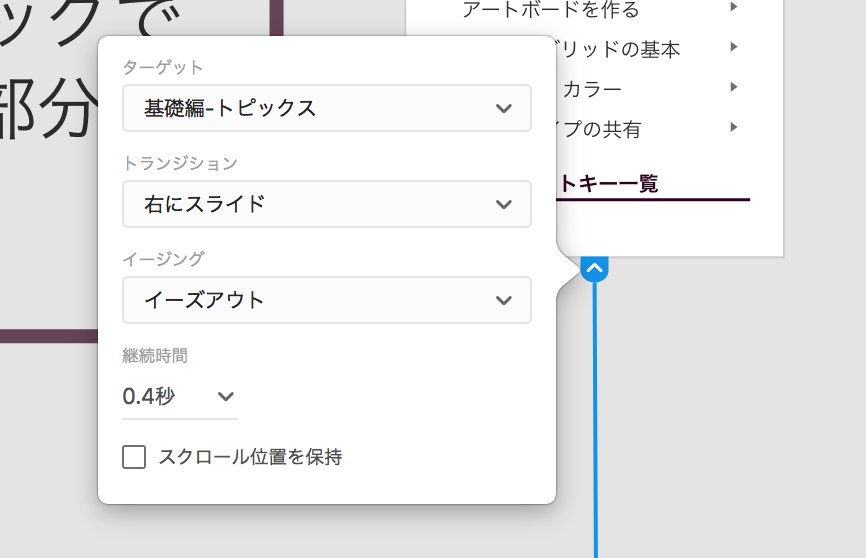This screenshot has height=558, width=866.
Task: Select the グリッドの基本 list item
Action: (618, 49)
